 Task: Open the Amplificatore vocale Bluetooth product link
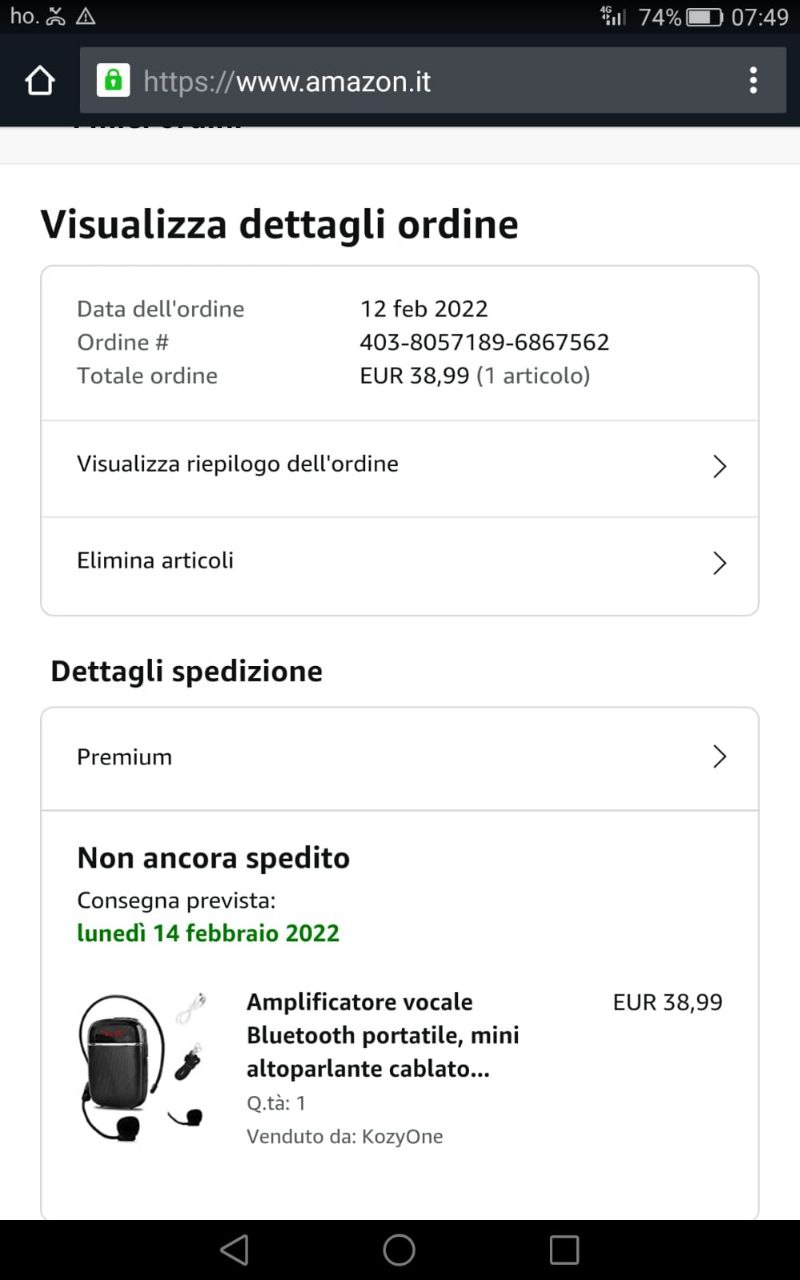[x=383, y=1035]
